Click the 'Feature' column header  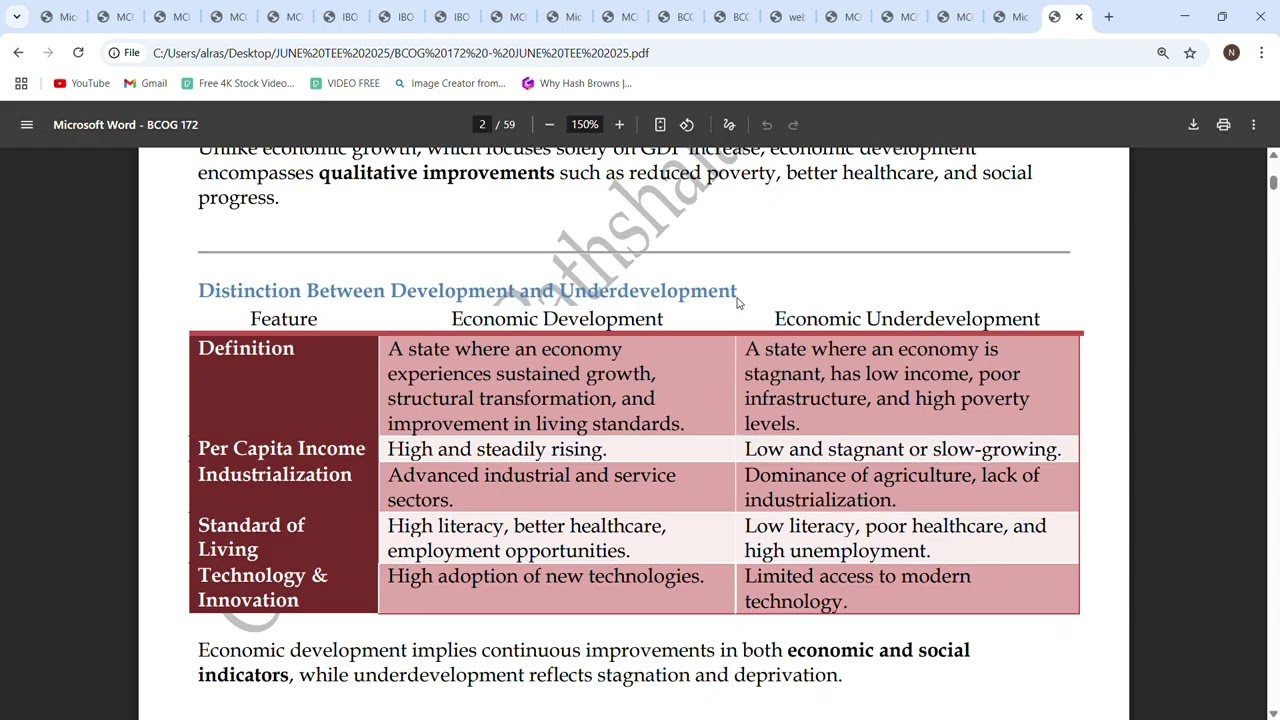click(284, 319)
